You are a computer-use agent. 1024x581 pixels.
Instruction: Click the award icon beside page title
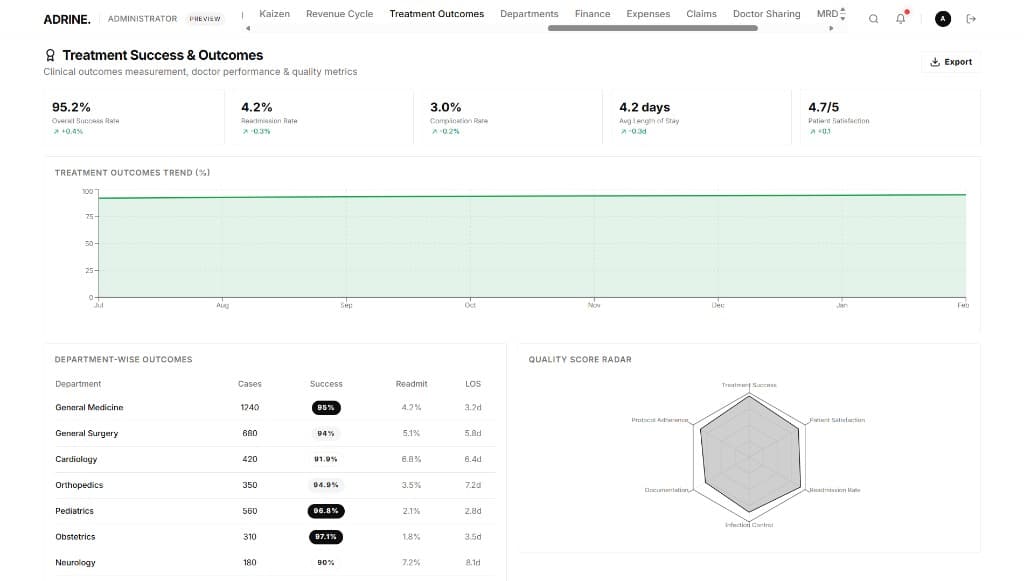(x=50, y=55)
